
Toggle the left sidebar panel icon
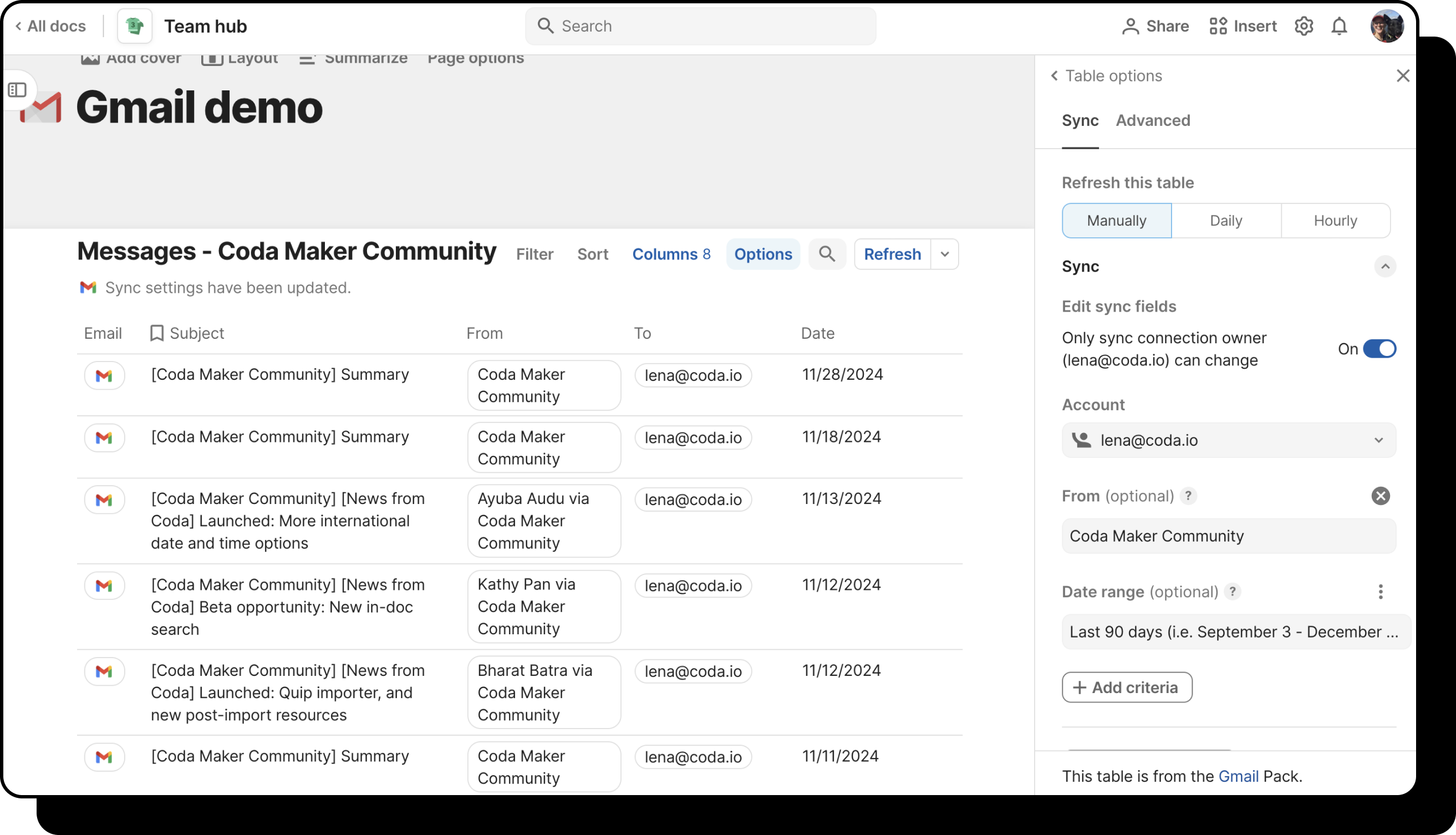pyautogui.click(x=17, y=90)
